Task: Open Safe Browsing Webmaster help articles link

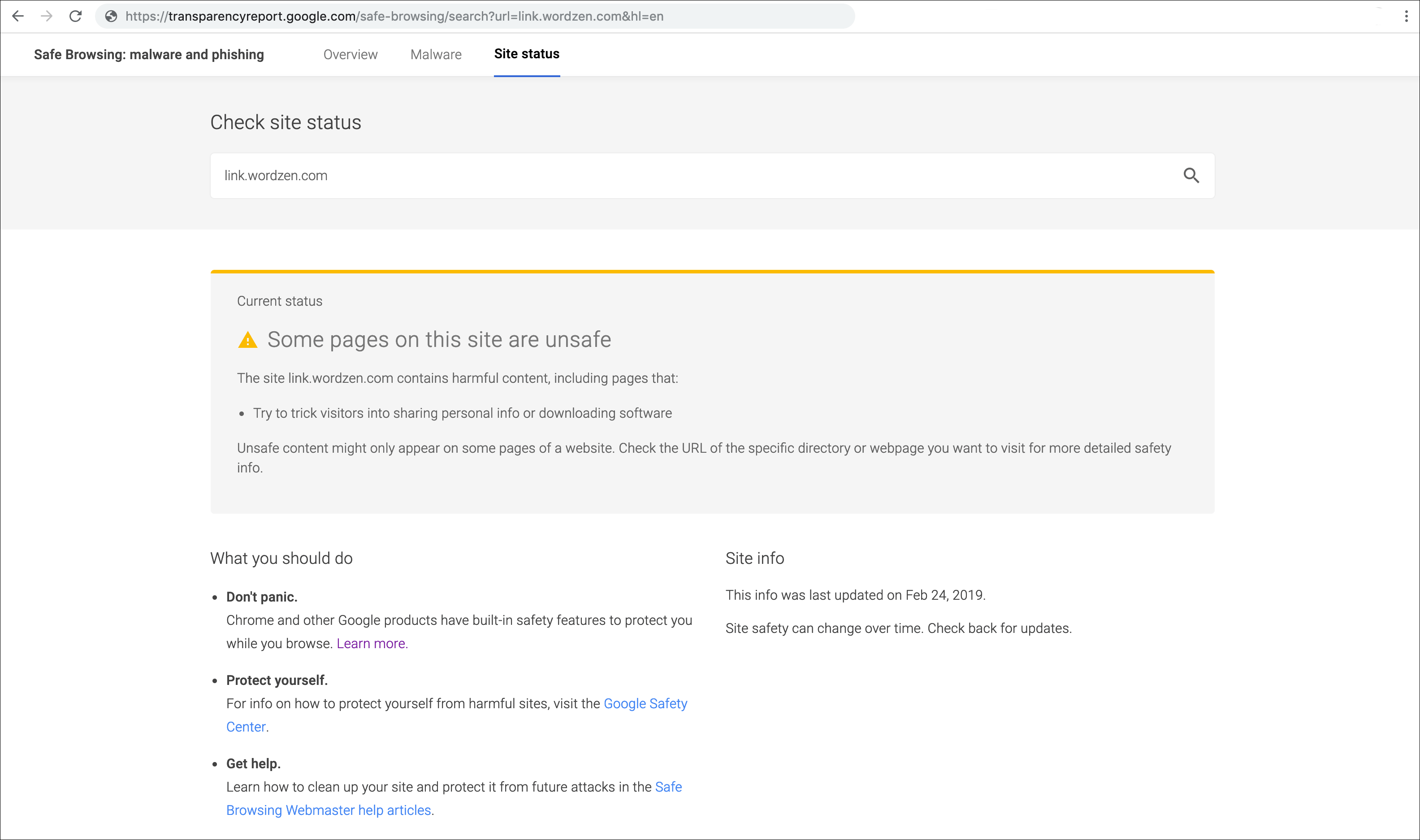Action: tap(328, 810)
